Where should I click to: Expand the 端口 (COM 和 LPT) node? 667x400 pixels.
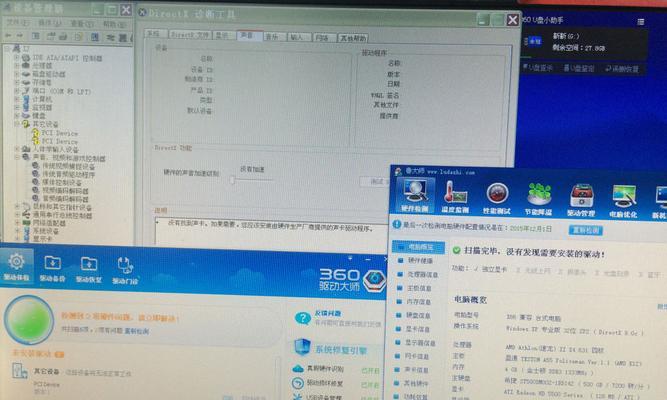(x=17, y=91)
